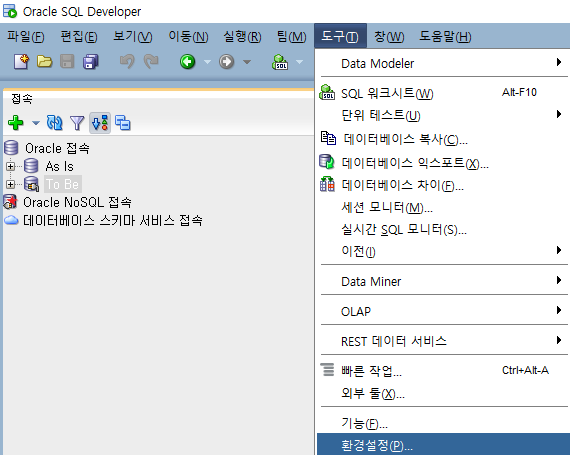Click the green Back navigation icon
The image size is (570, 455).
coord(188,61)
